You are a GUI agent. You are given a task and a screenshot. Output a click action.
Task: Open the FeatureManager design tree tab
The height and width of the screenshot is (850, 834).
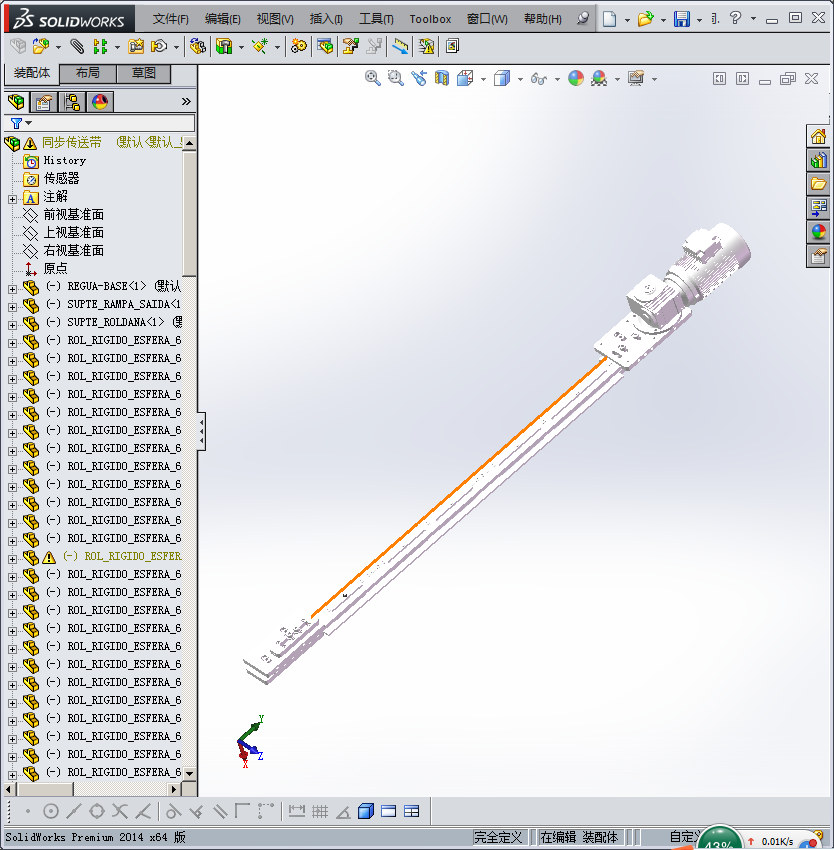click(16, 101)
